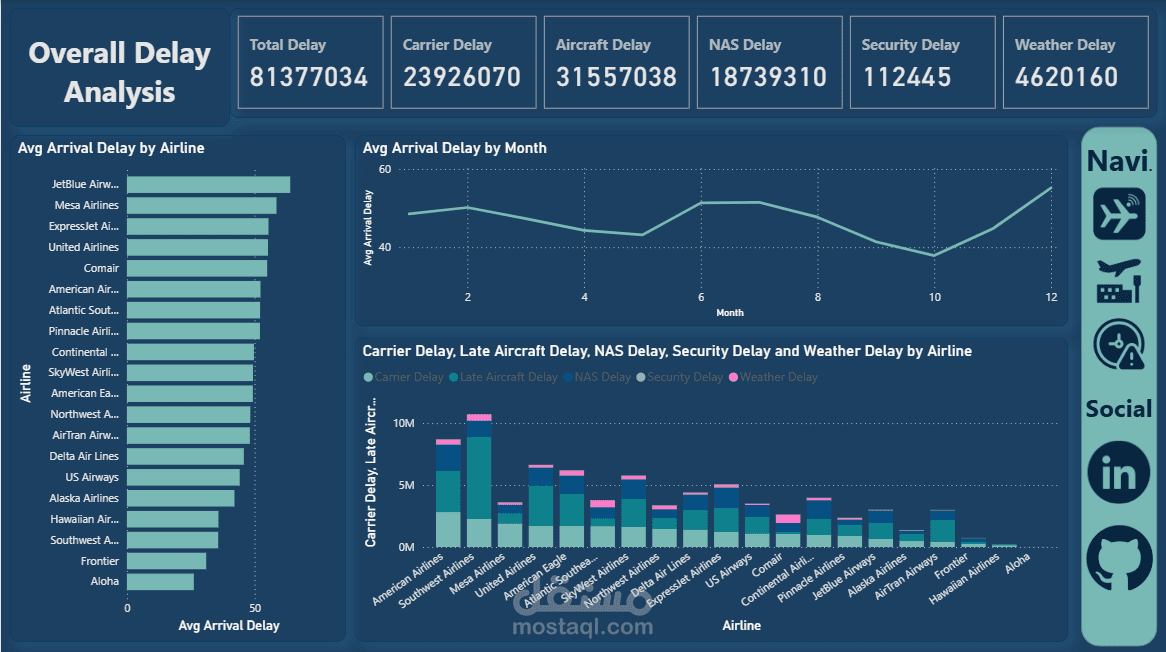The image size is (1166, 652).
Task: Click United Airlines stacked column
Action: (541, 507)
